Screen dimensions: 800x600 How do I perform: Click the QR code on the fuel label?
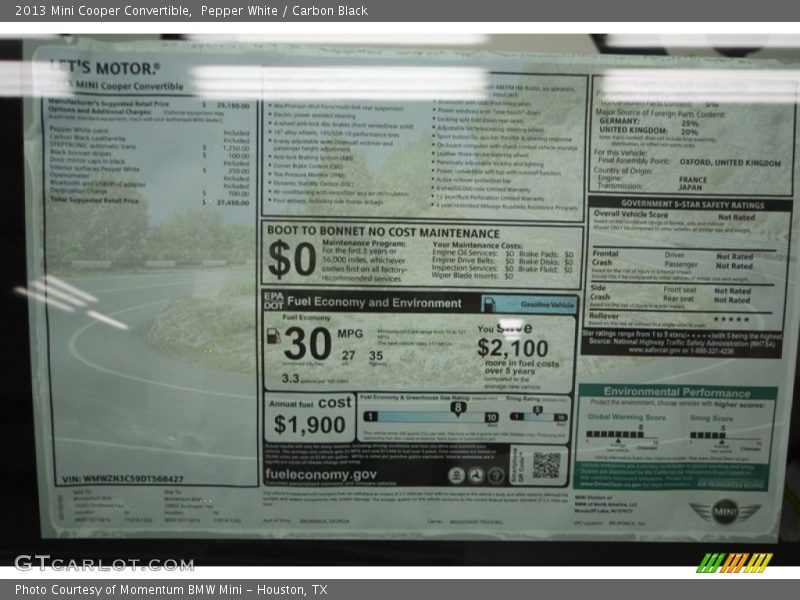tap(546, 465)
